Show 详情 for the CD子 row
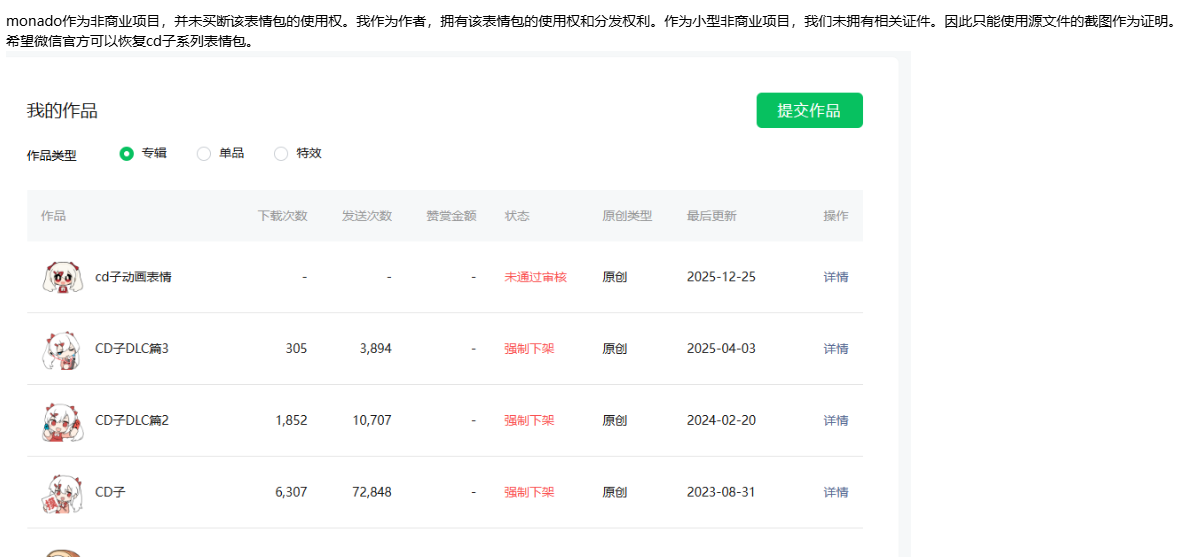The width and height of the screenshot is (1182, 557). click(835, 493)
